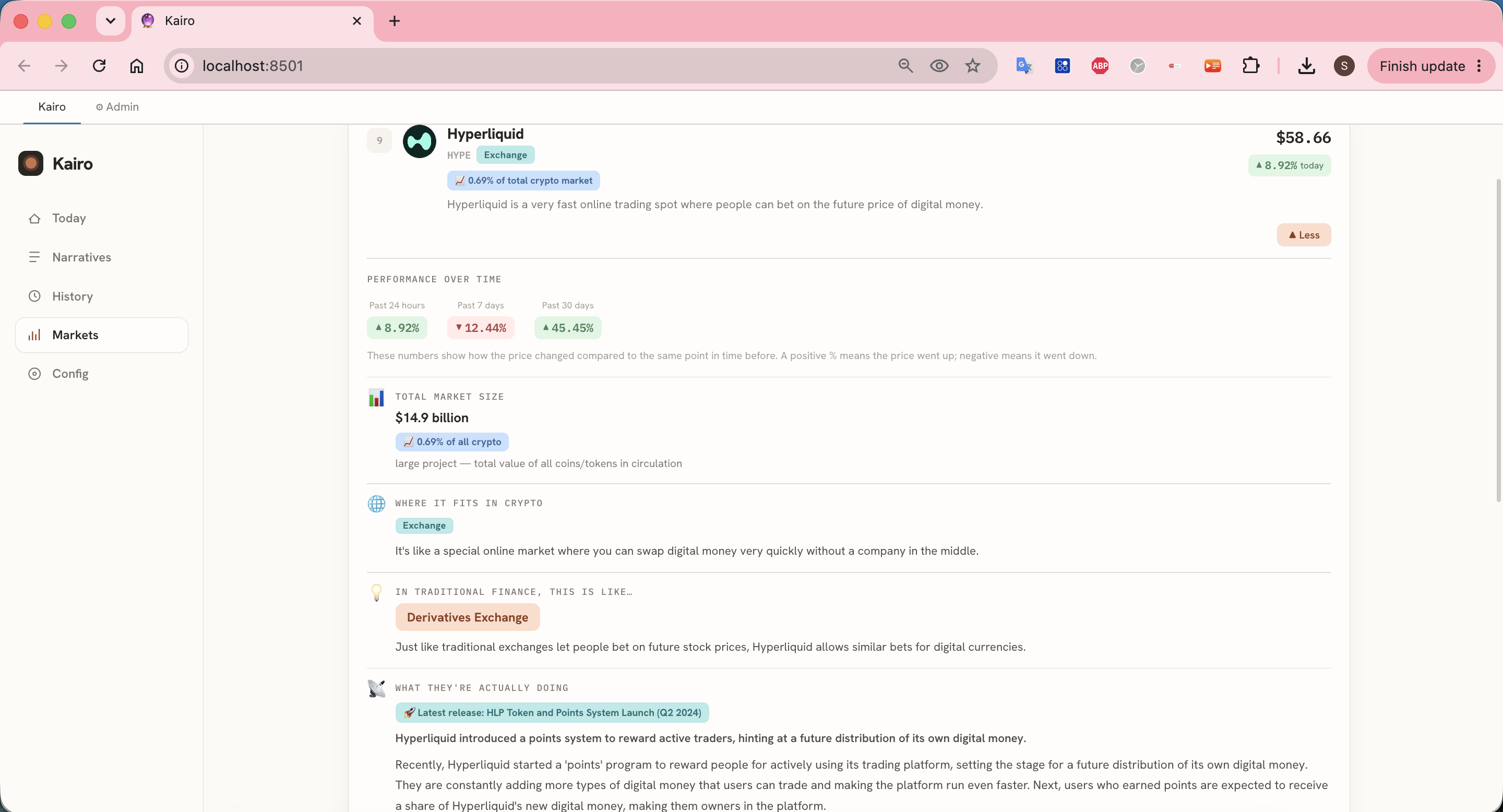The height and width of the screenshot is (812, 1503).
Task: Open the Adblock Plus extension
Action: pos(1100,66)
